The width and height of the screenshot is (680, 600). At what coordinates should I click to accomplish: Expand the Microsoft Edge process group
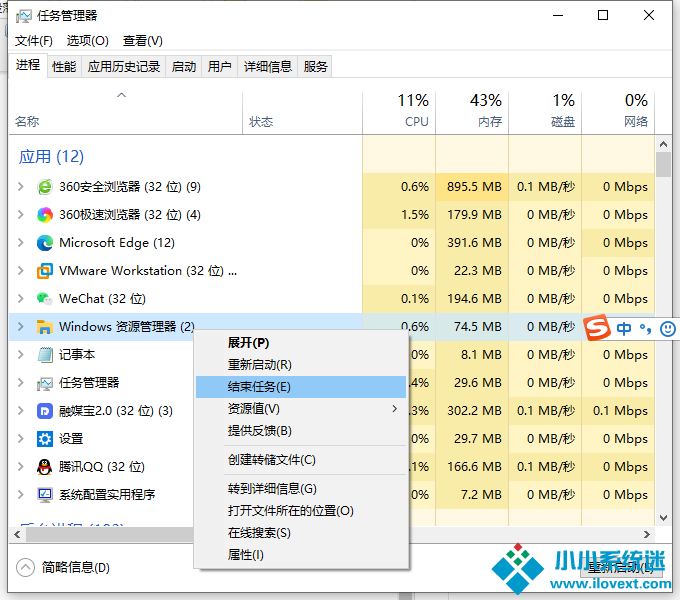[x=20, y=243]
